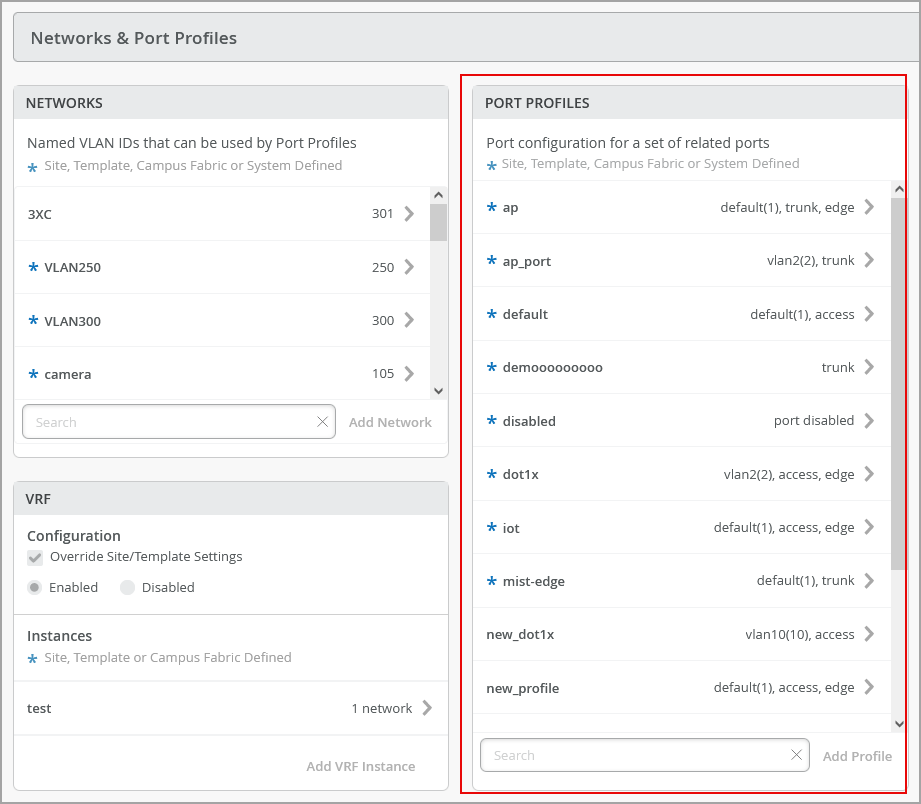Open the dot1x port profile row
The width and height of the screenshot is (921, 804).
[x=680, y=474]
